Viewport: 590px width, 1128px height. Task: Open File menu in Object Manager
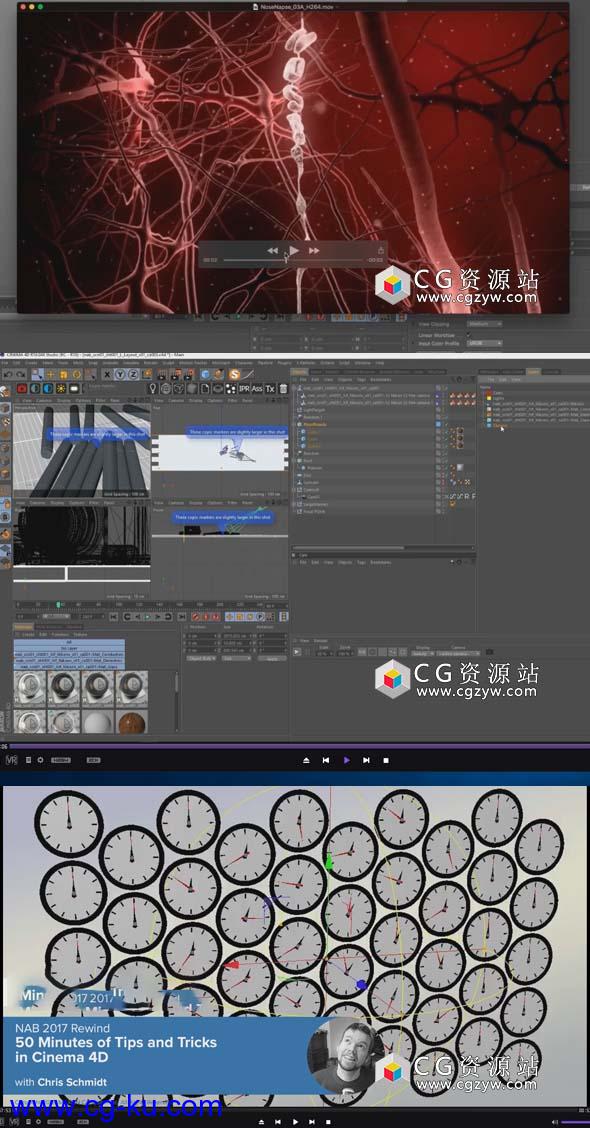304,379
